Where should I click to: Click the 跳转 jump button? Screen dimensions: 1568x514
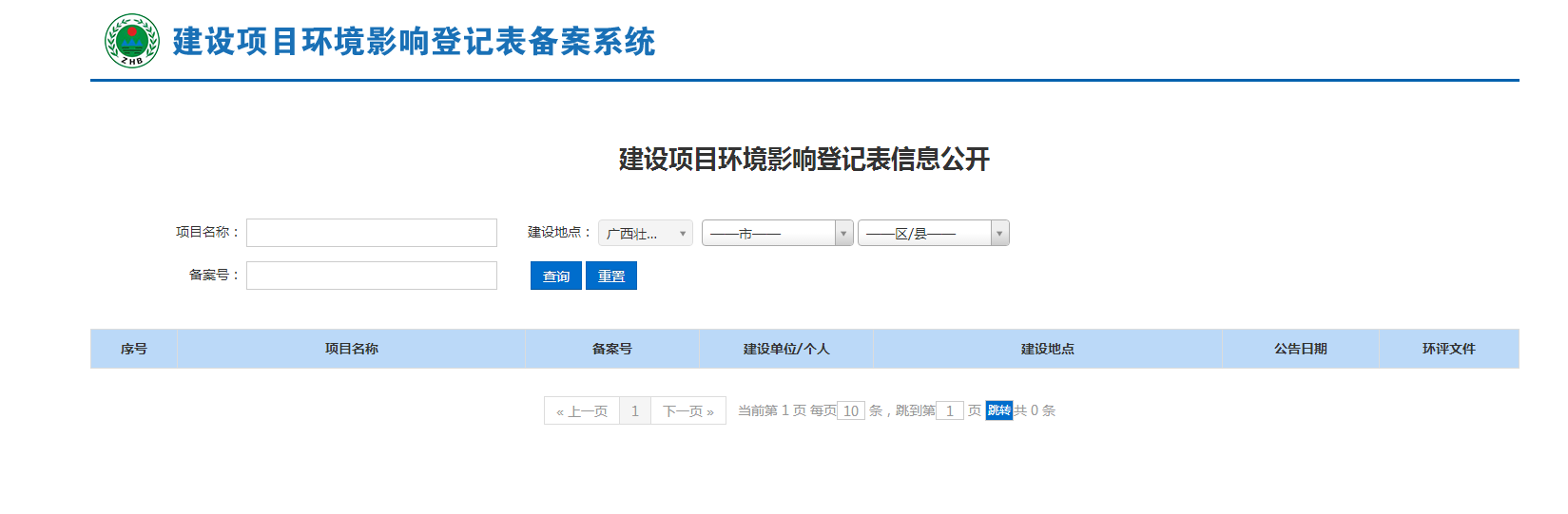(999, 410)
